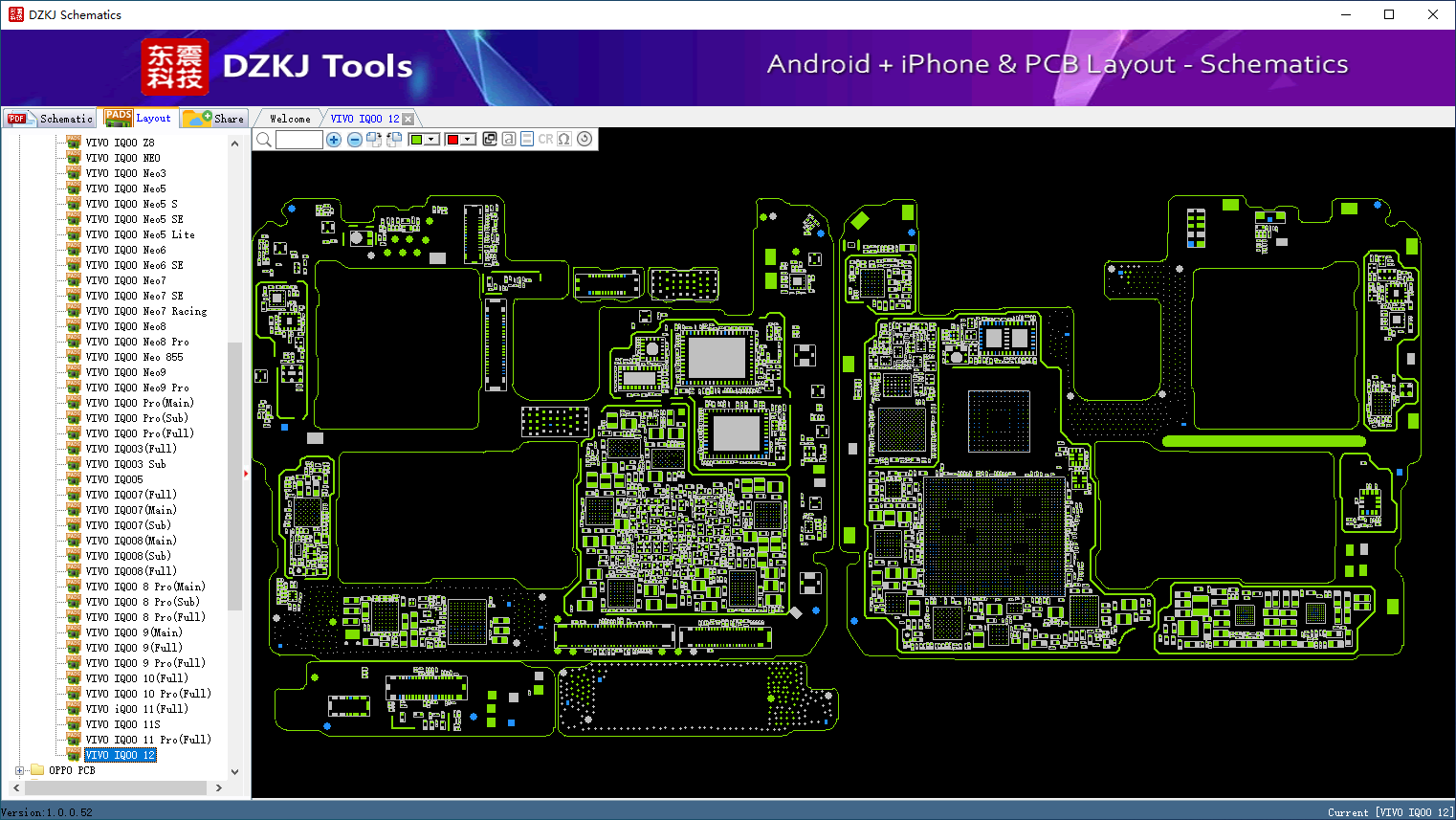Open the red color dropdown arrow
This screenshot has height=820, width=1456.
(469, 140)
